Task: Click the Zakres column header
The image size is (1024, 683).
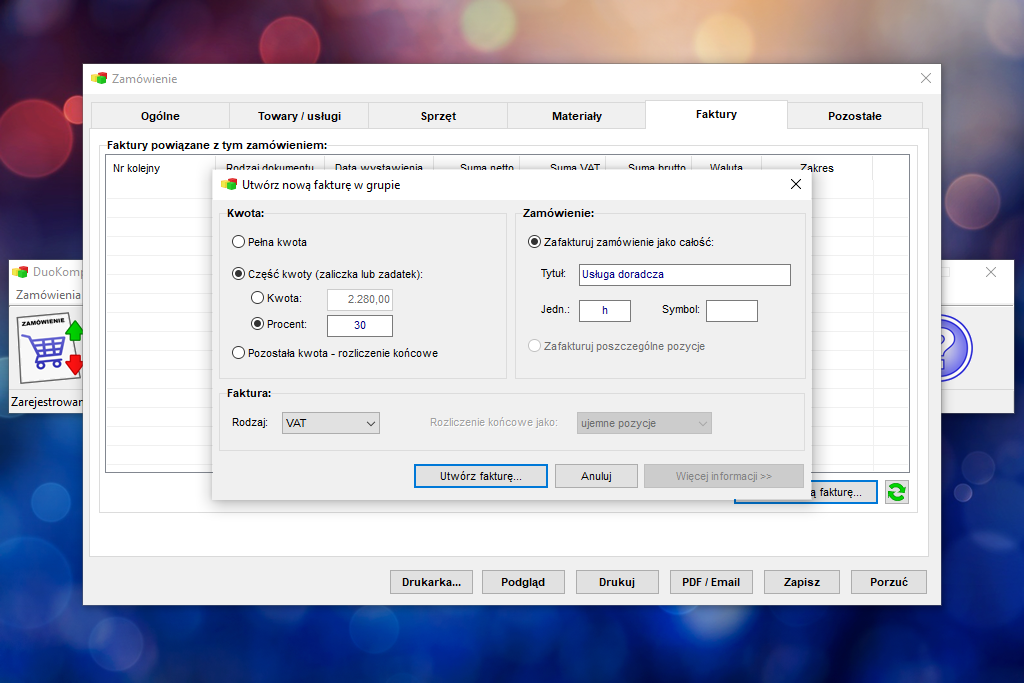Action: [817, 168]
